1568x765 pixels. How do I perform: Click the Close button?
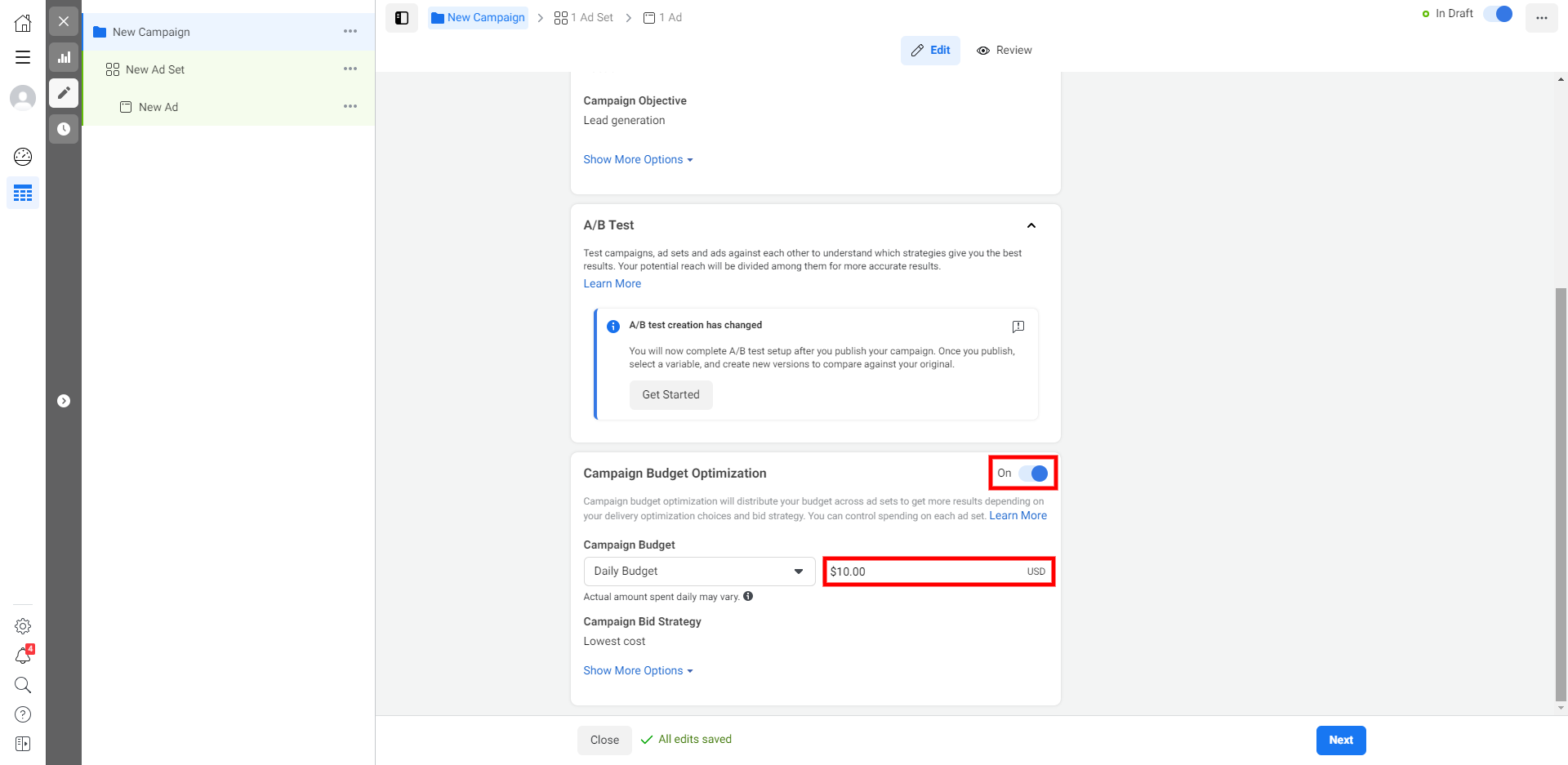click(x=604, y=740)
